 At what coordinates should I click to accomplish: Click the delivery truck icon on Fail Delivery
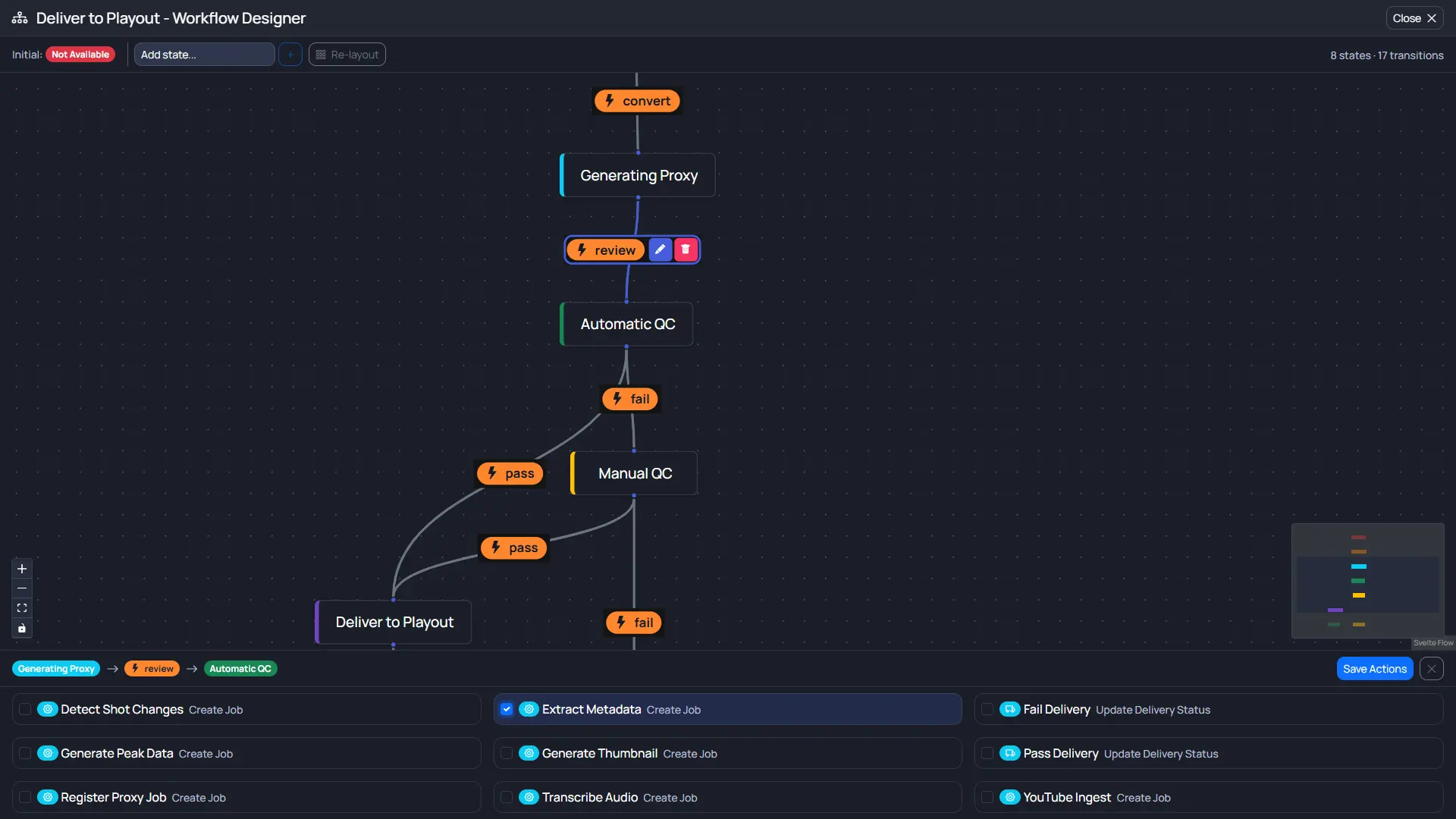tap(1010, 709)
